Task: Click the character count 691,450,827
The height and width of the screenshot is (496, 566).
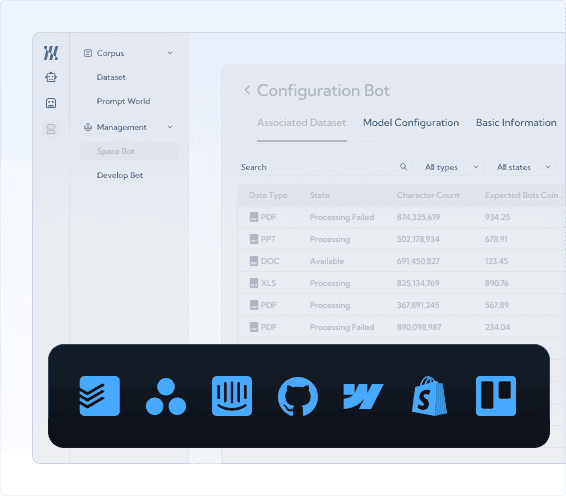Action: (x=418, y=261)
